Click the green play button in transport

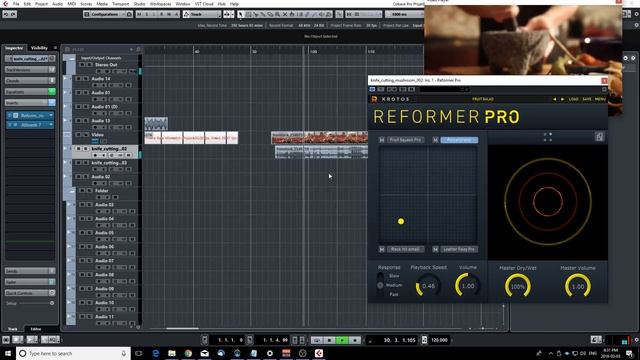pos(342,340)
